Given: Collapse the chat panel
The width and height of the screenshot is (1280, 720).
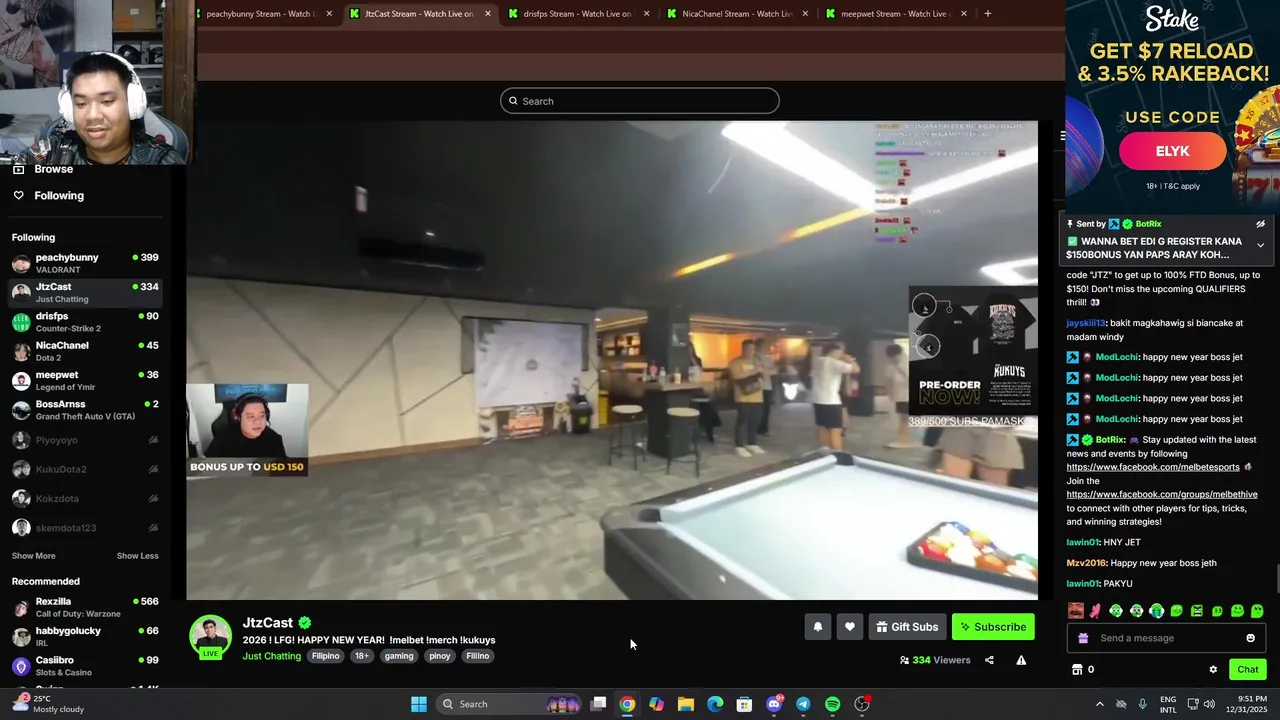Looking at the screenshot, I should tap(1062, 136).
